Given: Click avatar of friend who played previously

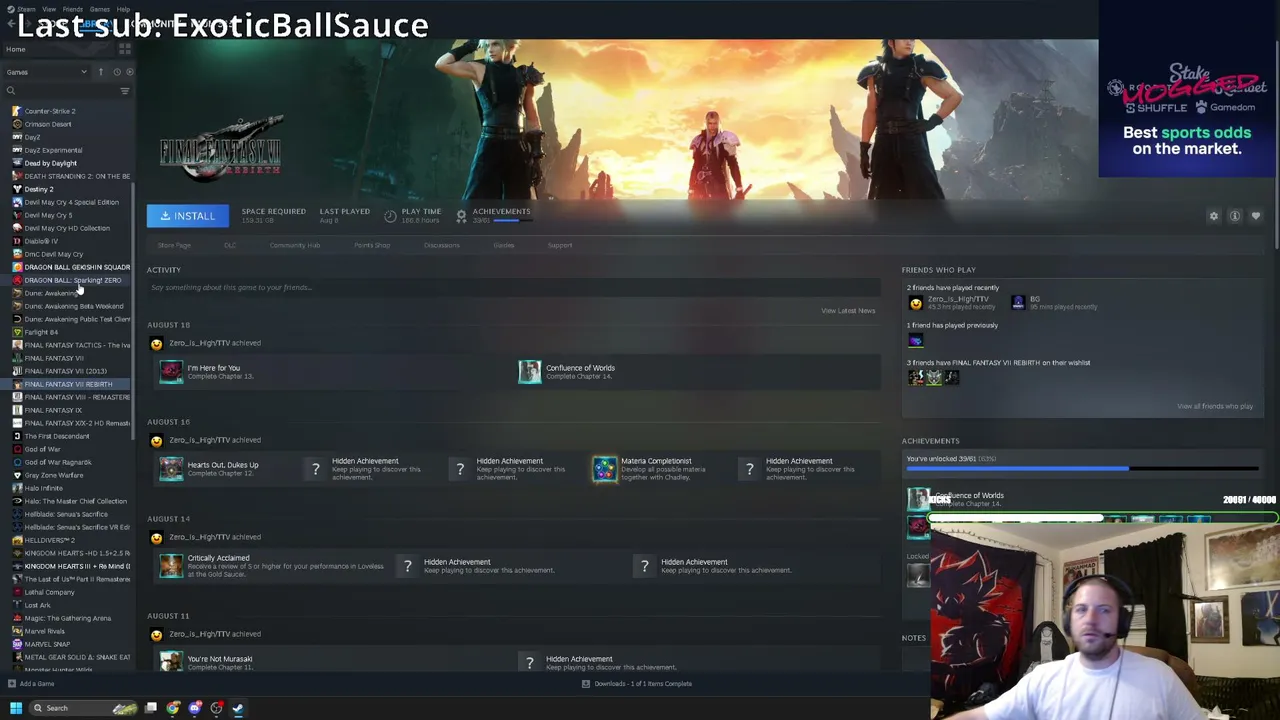Looking at the screenshot, I should (x=915, y=341).
